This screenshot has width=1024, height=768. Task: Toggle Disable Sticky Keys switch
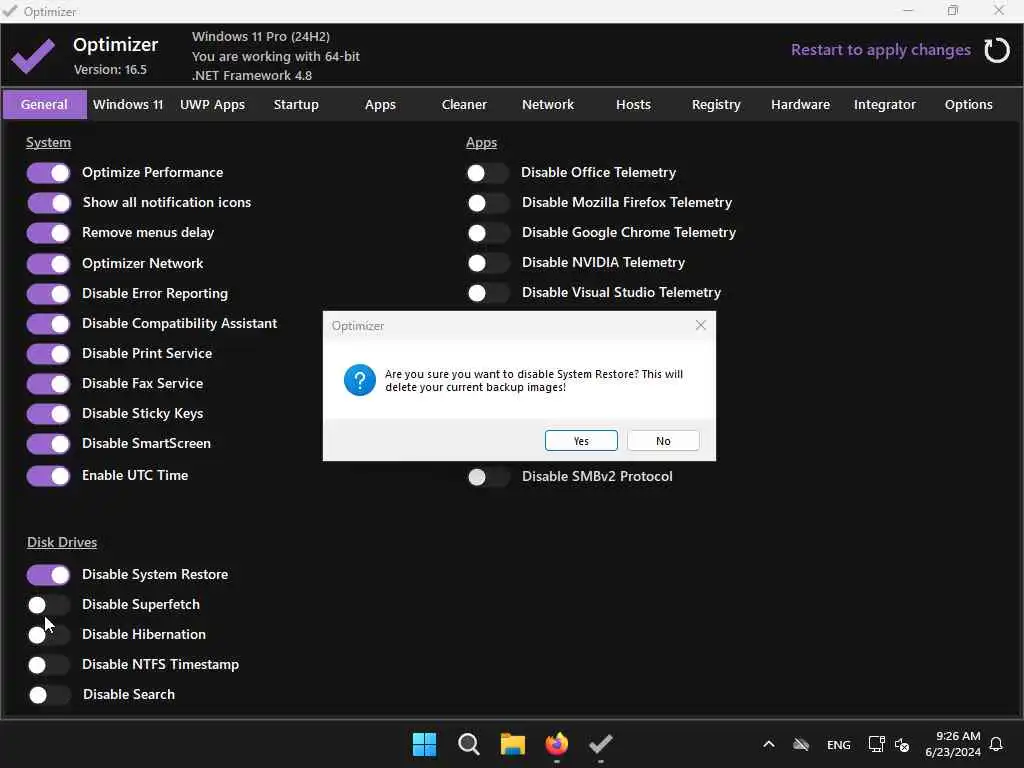click(x=48, y=414)
